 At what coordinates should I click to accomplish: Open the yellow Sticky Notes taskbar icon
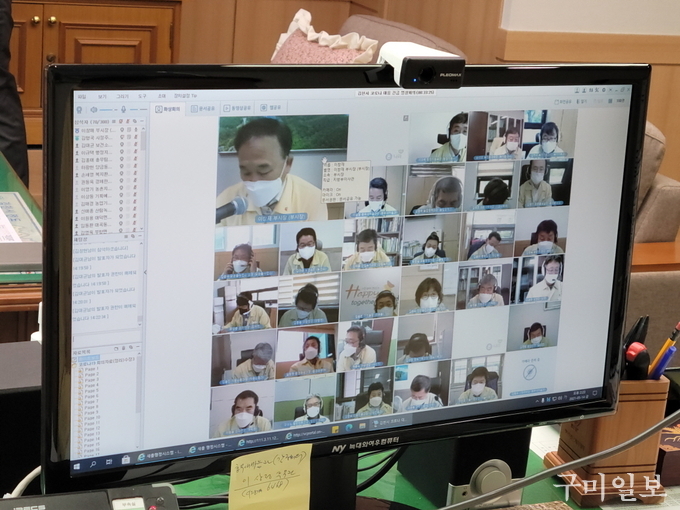[335, 431]
